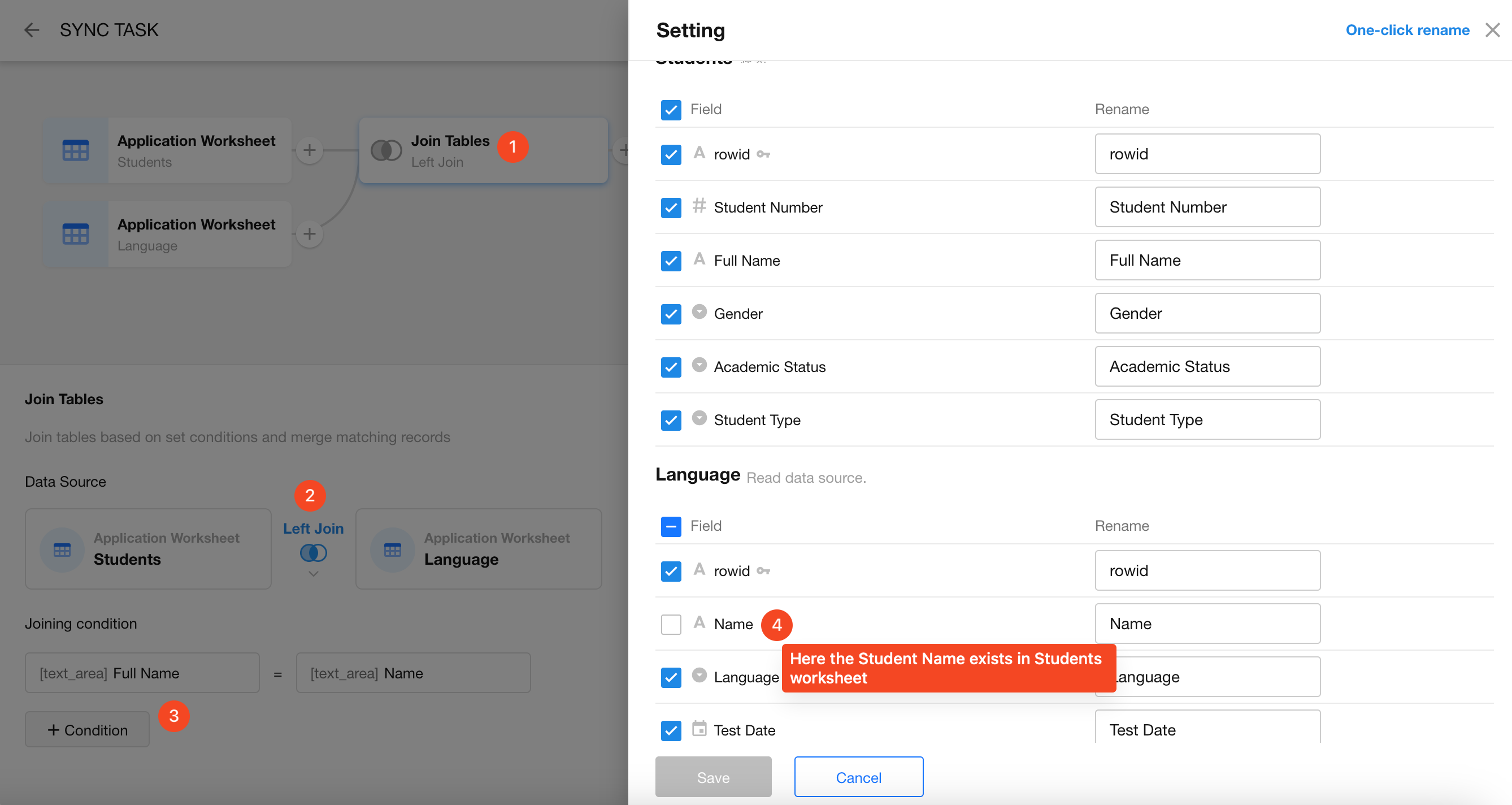Open the Full Name joining condition dropdown

pyautogui.click(x=142, y=673)
